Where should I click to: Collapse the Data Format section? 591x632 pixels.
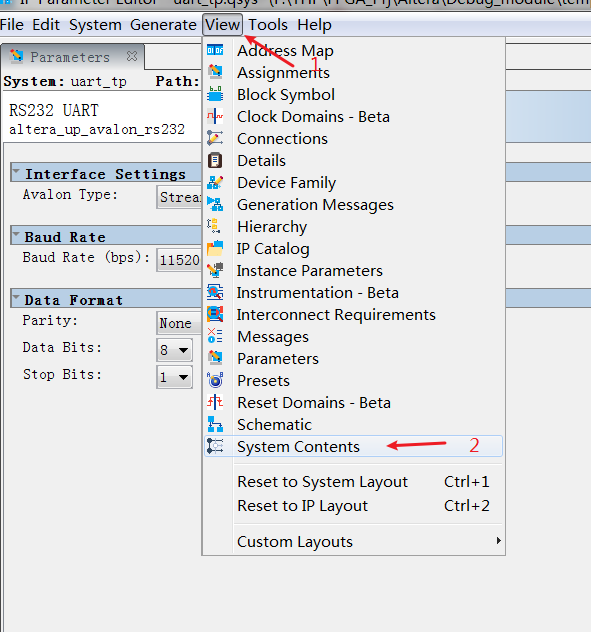tap(16, 298)
